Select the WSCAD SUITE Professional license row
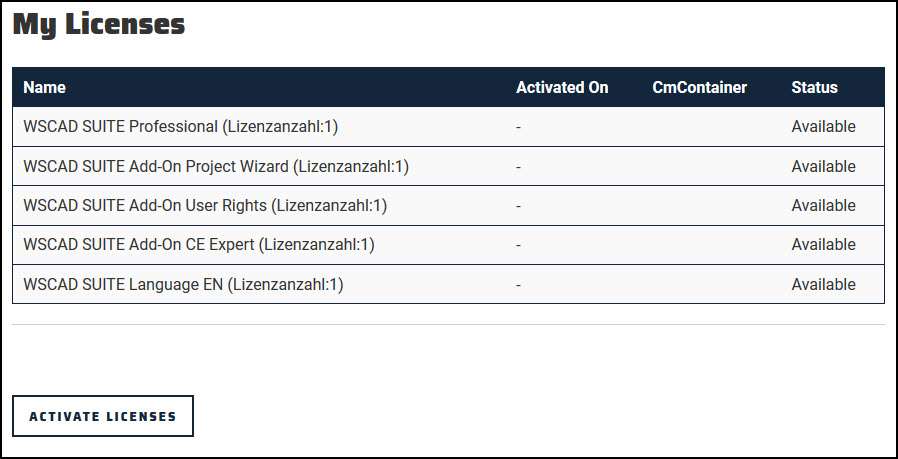The width and height of the screenshot is (898, 459). [448, 127]
